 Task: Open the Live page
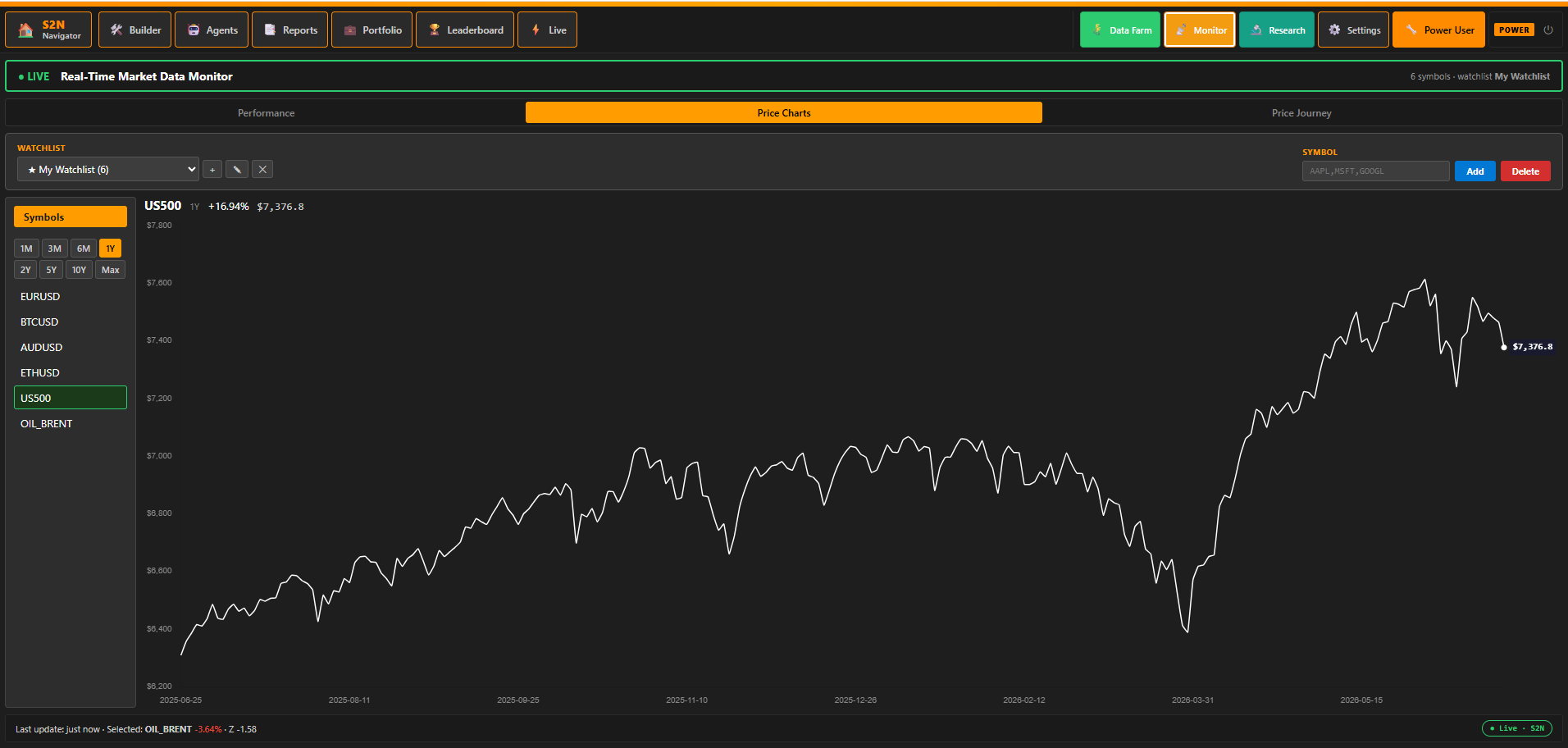(x=547, y=30)
